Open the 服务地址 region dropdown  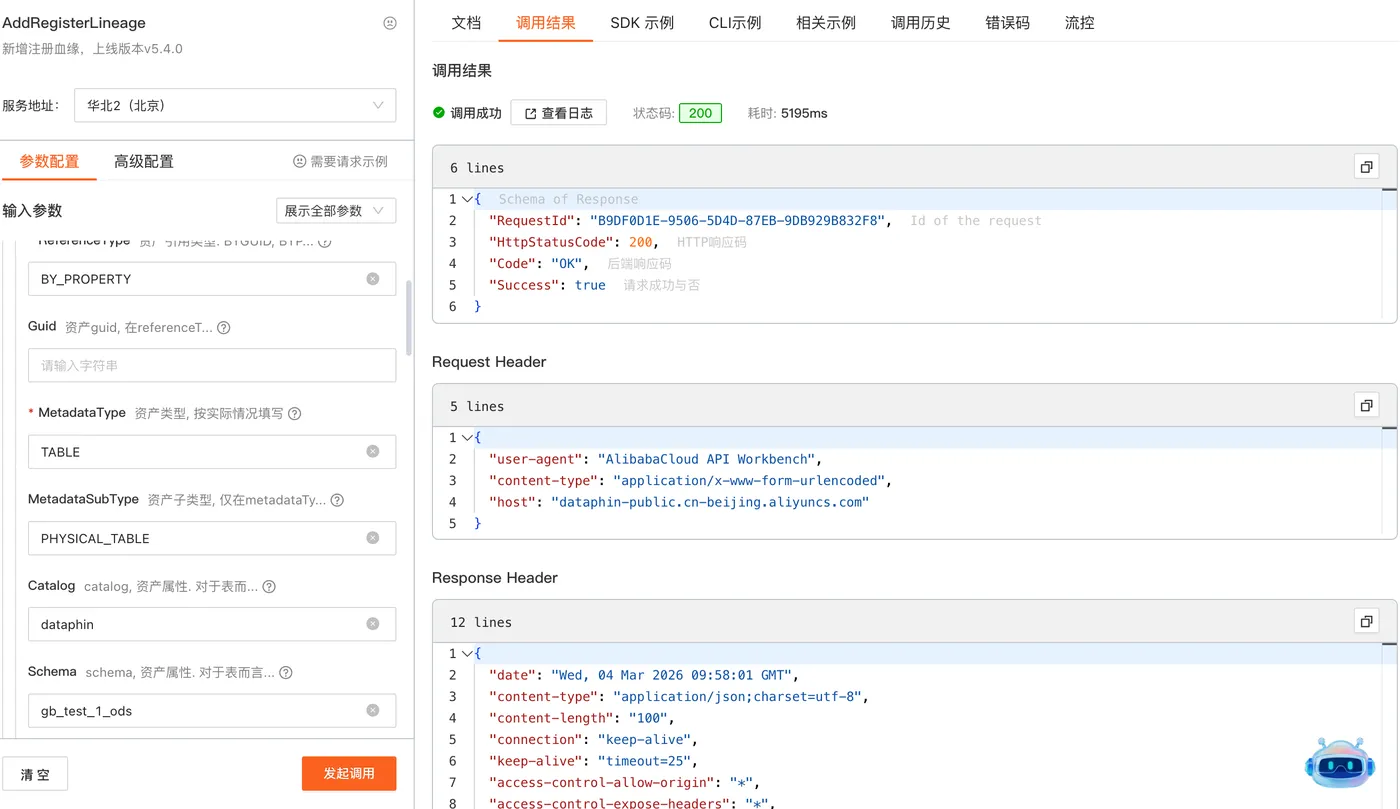pos(235,105)
